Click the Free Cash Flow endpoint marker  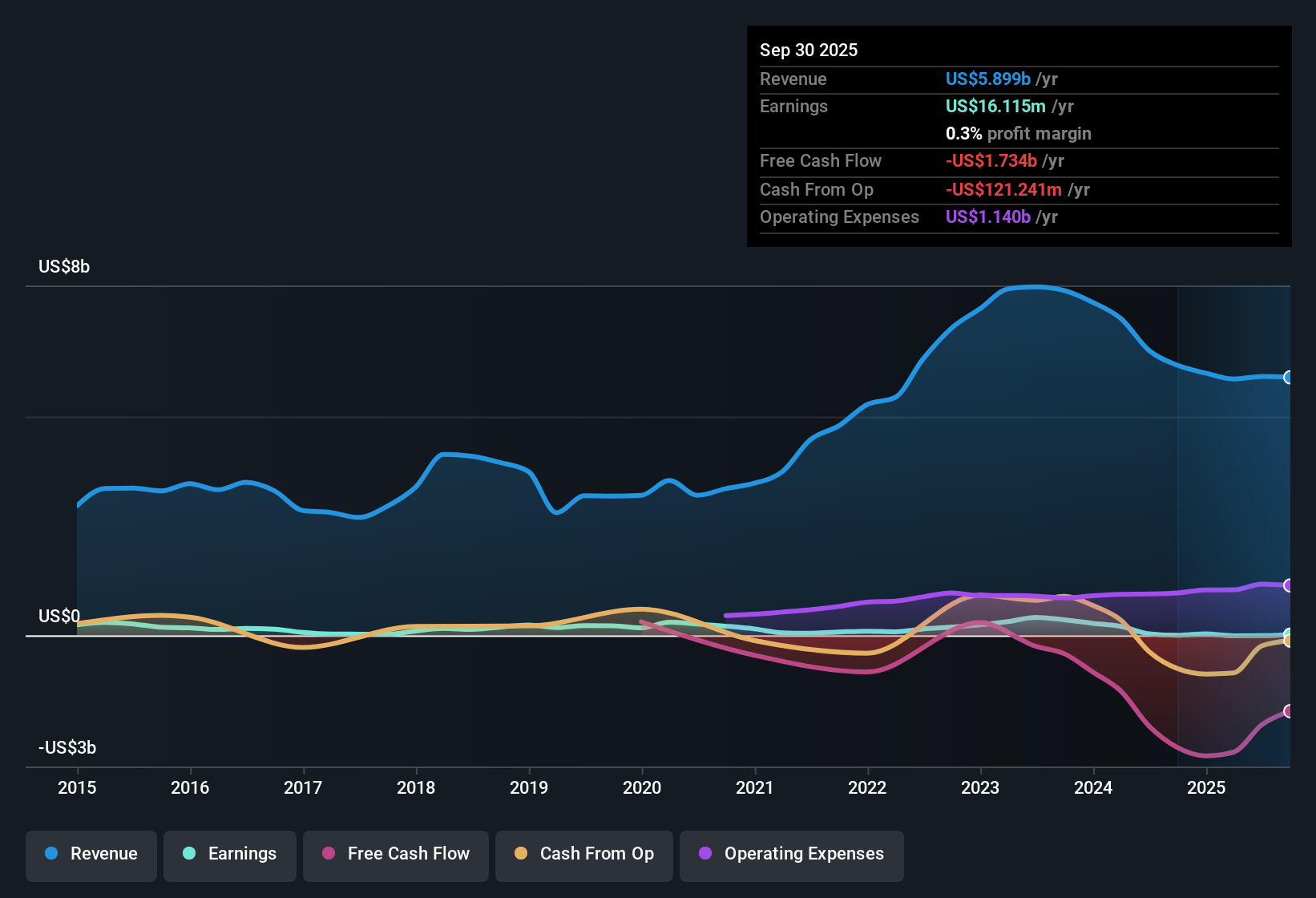coord(1288,710)
